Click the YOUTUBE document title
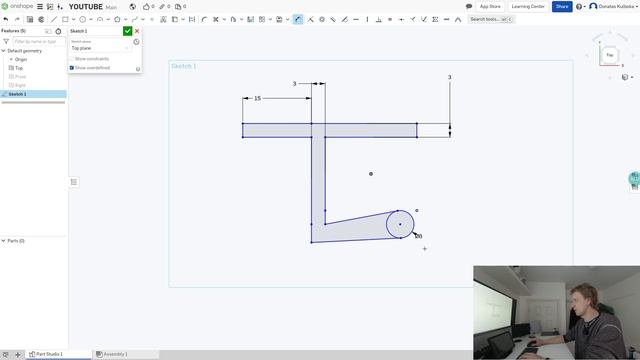Image resolution: width=640 pixels, height=360 pixels. point(86,7)
